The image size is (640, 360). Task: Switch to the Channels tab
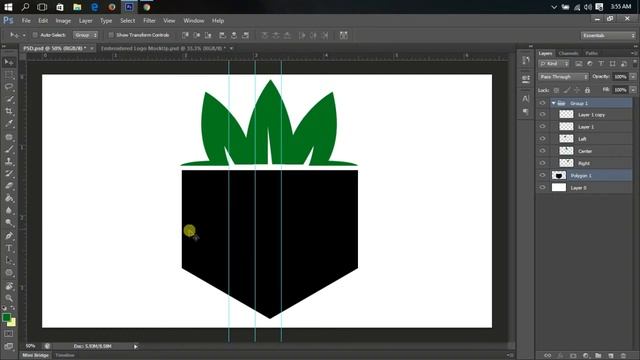568,53
